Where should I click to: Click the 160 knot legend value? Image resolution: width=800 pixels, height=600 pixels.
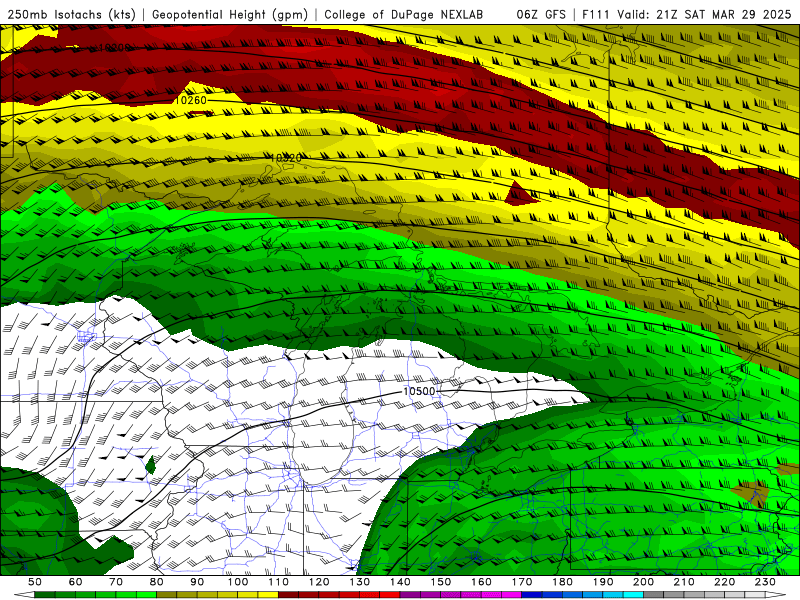[x=481, y=582]
